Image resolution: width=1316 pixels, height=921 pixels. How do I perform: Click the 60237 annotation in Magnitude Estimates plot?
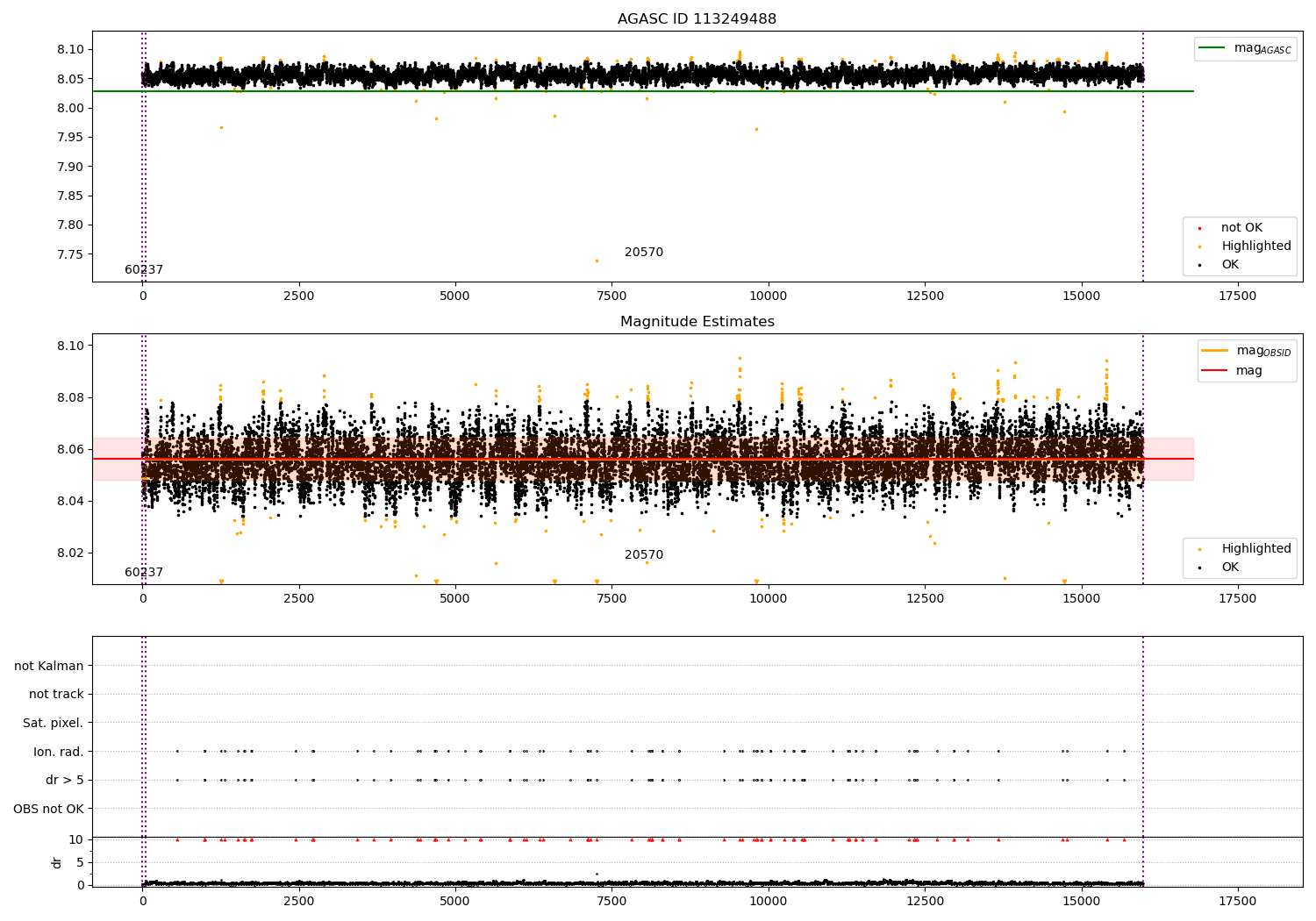click(x=144, y=573)
